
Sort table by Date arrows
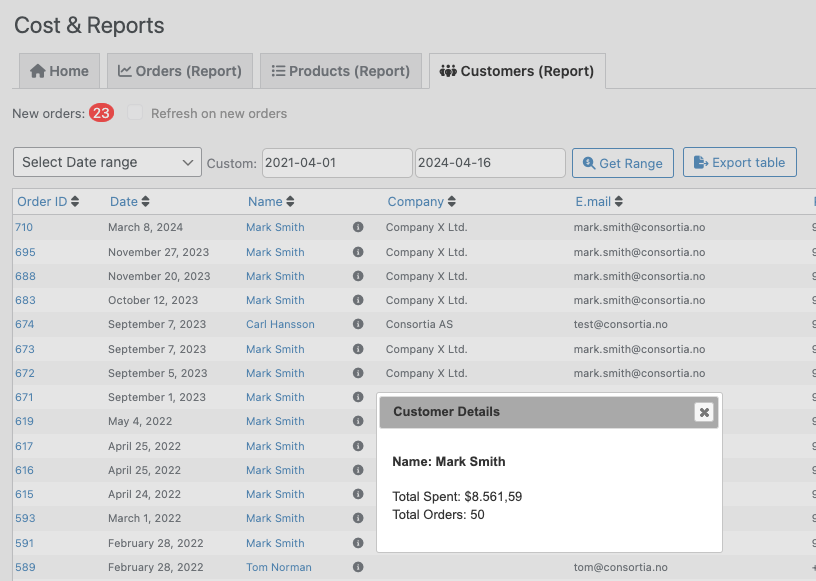pyautogui.click(x=145, y=201)
